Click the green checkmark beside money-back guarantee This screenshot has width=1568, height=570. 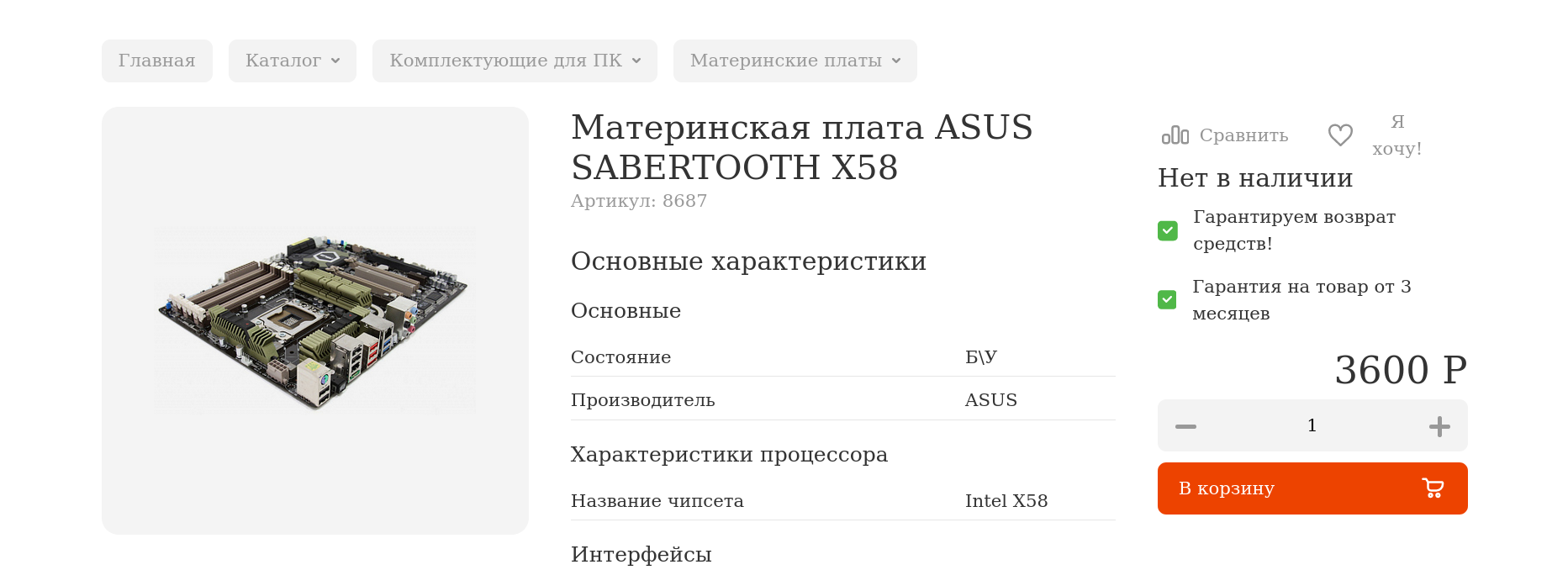1168,230
